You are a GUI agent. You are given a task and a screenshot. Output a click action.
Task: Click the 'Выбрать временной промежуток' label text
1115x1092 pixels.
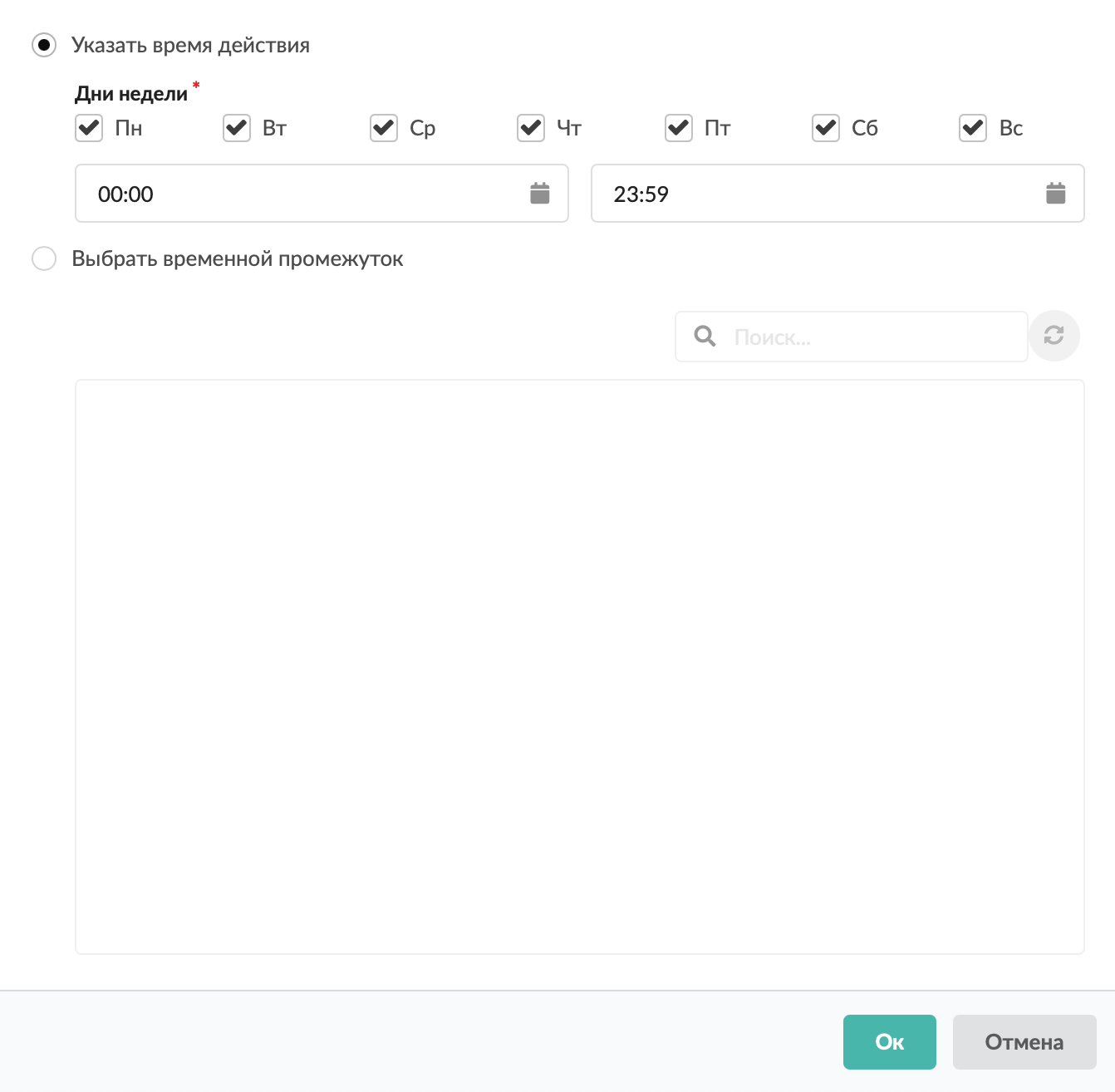238,258
